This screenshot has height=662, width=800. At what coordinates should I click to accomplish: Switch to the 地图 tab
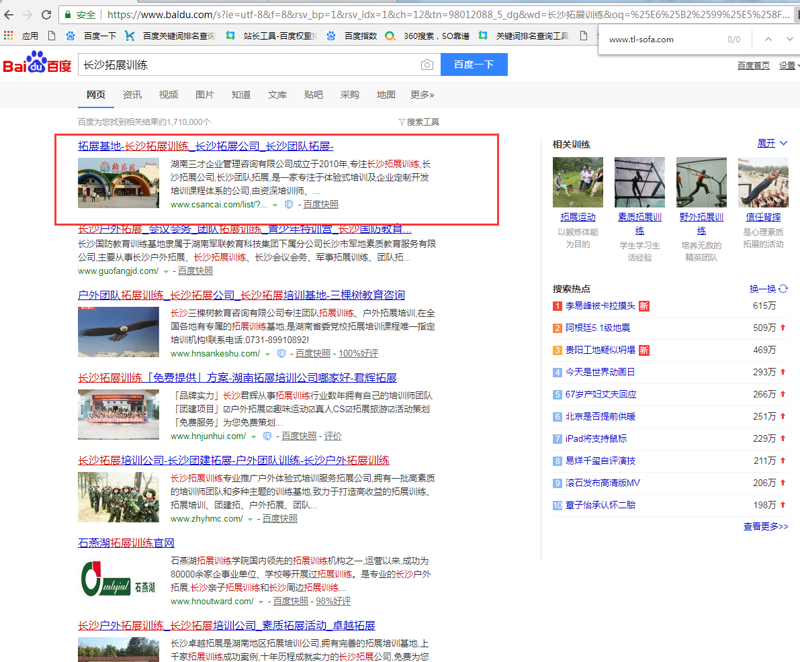(x=386, y=95)
